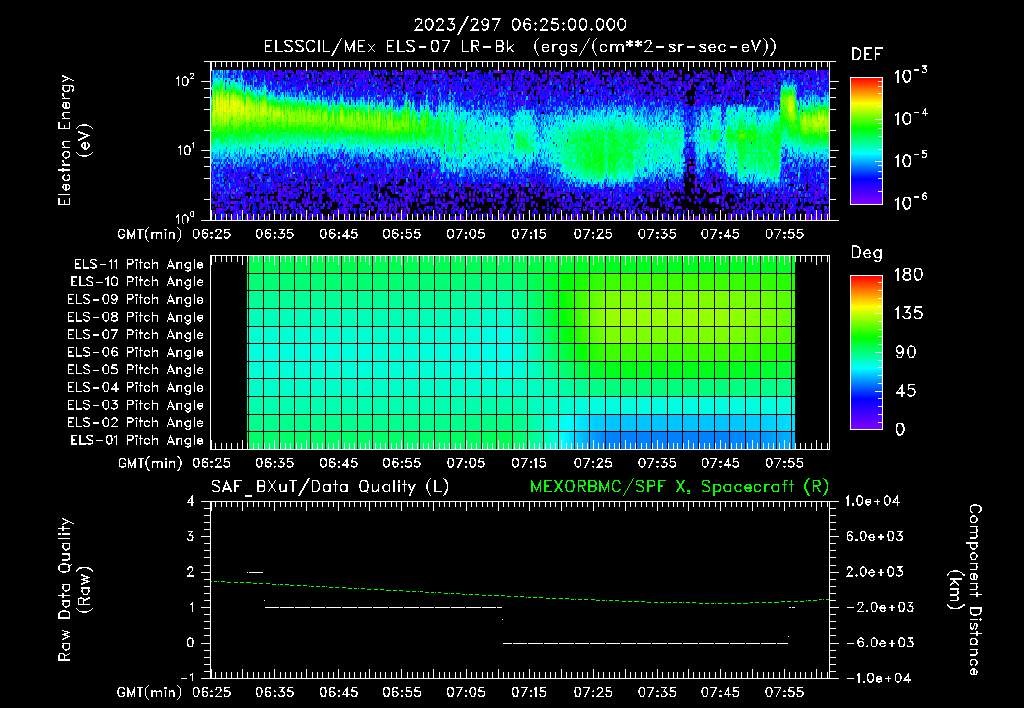Click 07:55 tick under the spectrogram
The width and height of the screenshot is (1024, 708).
click(x=784, y=234)
